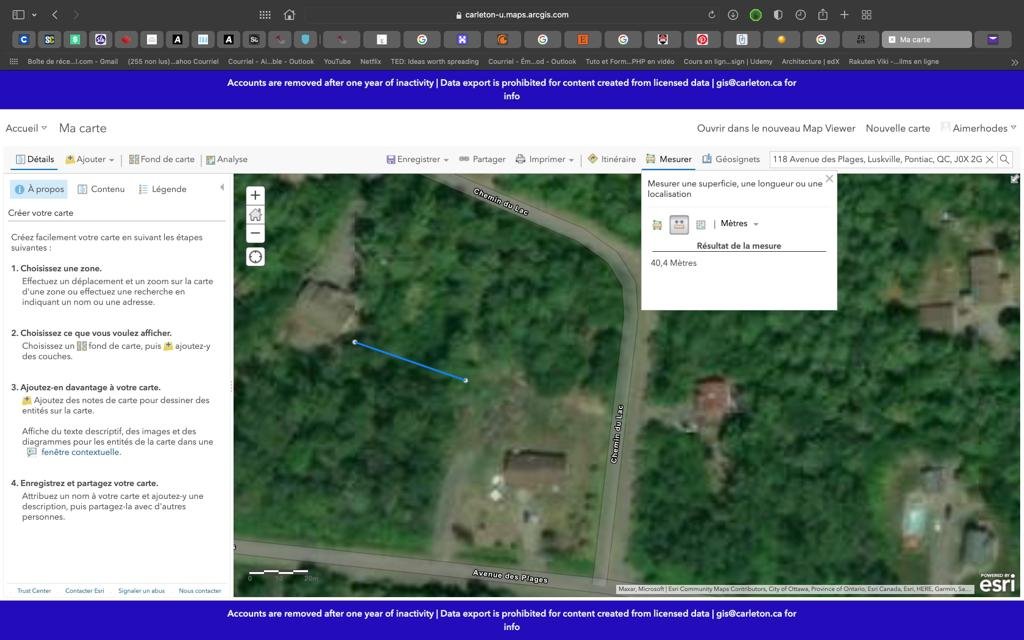The width and height of the screenshot is (1024, 640).
Task: Click the default extent home button
Action: (256, 214)
